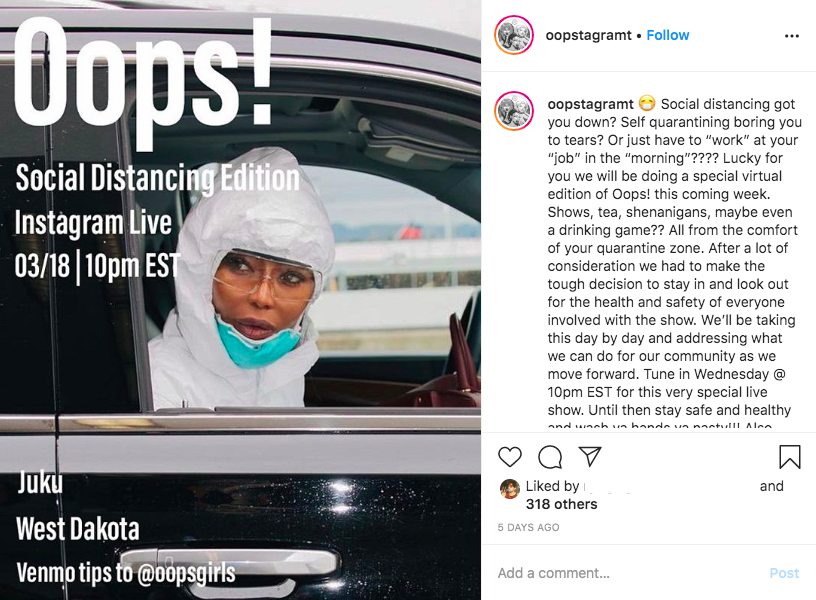Focus the Add a comment field
Viewport: 816px width, 600px height.
(628, 573)
